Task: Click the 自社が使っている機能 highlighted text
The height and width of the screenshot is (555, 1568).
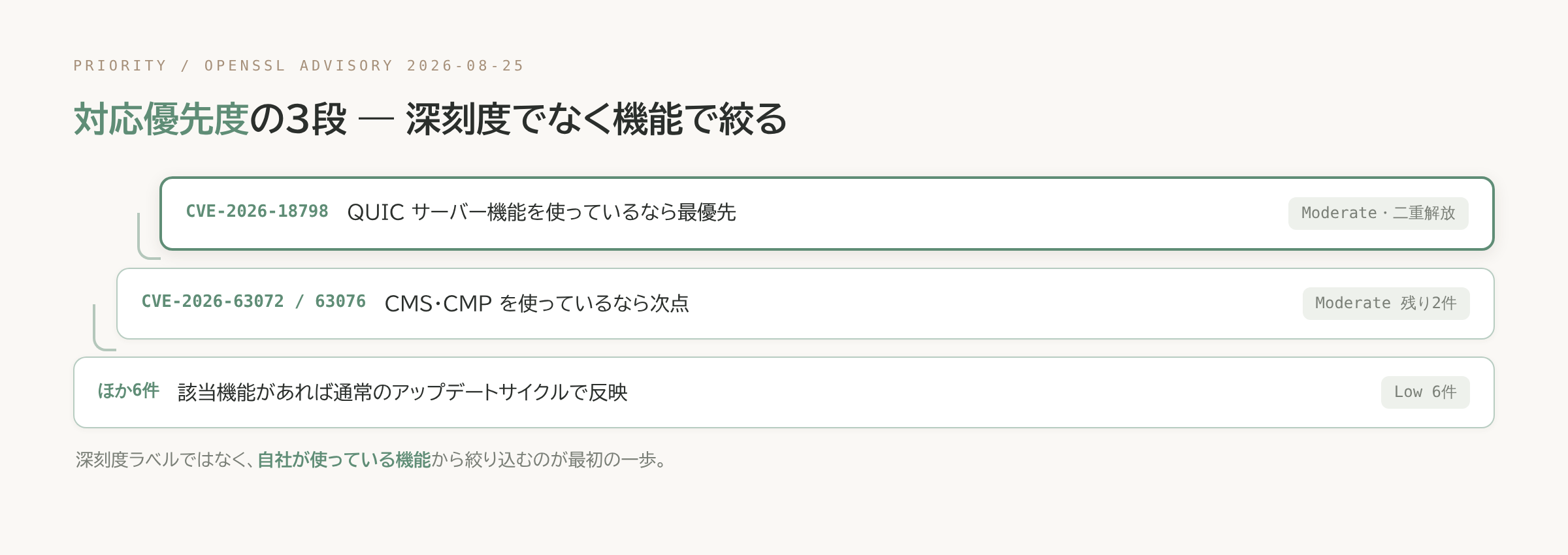Action: pyautogui.click(x=344, y=460)
